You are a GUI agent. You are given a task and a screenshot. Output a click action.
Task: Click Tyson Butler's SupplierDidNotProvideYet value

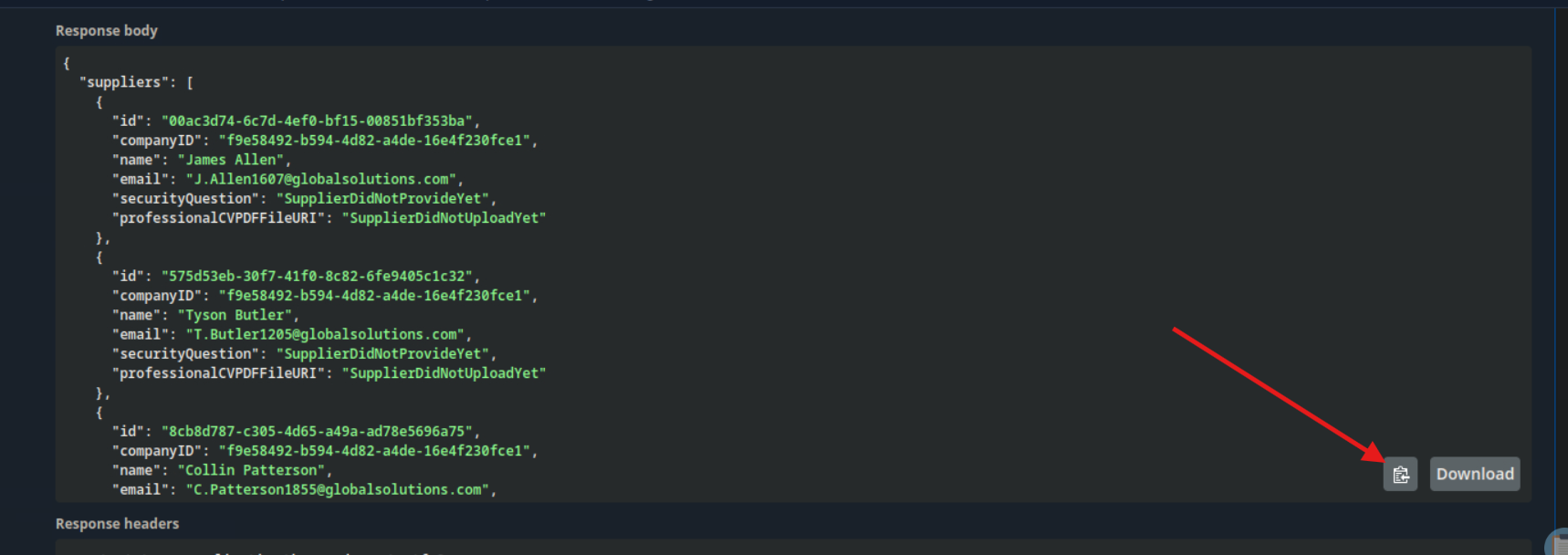point(383,354)
